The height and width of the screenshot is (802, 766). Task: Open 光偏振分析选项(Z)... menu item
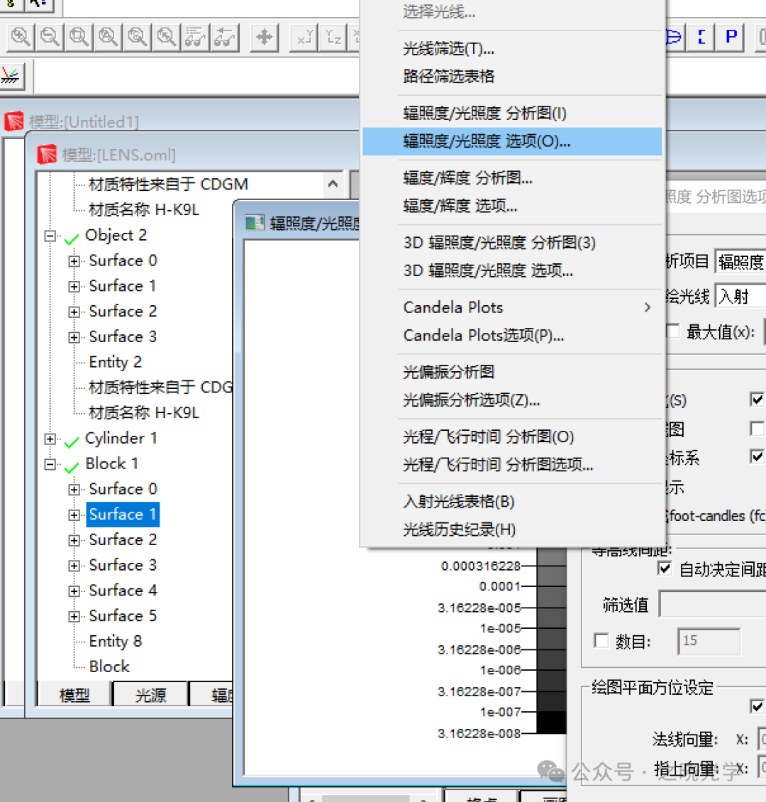(x=512, y=400)
